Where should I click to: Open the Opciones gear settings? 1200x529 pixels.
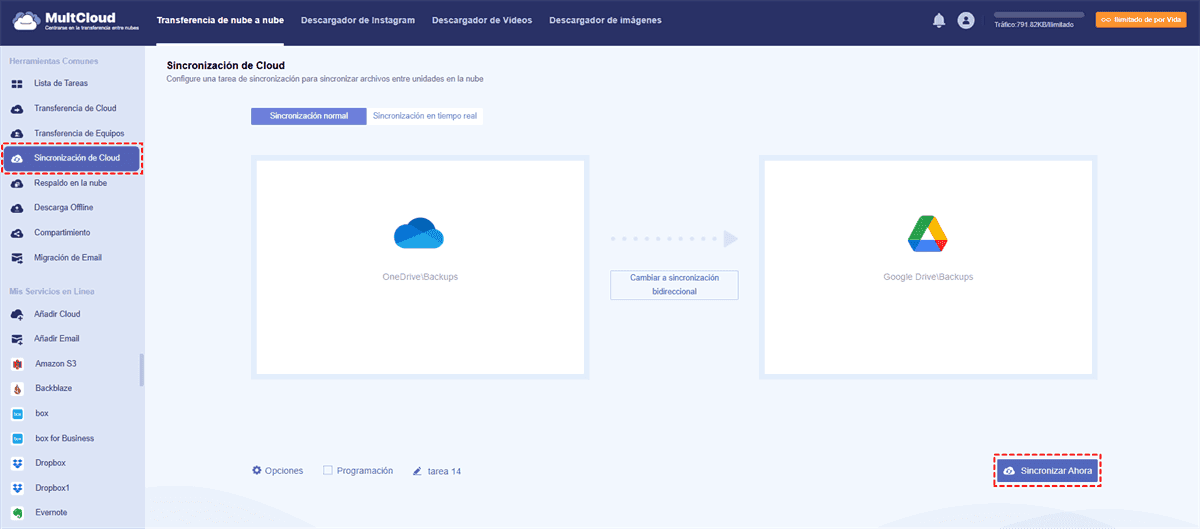[x=277, y=470]
